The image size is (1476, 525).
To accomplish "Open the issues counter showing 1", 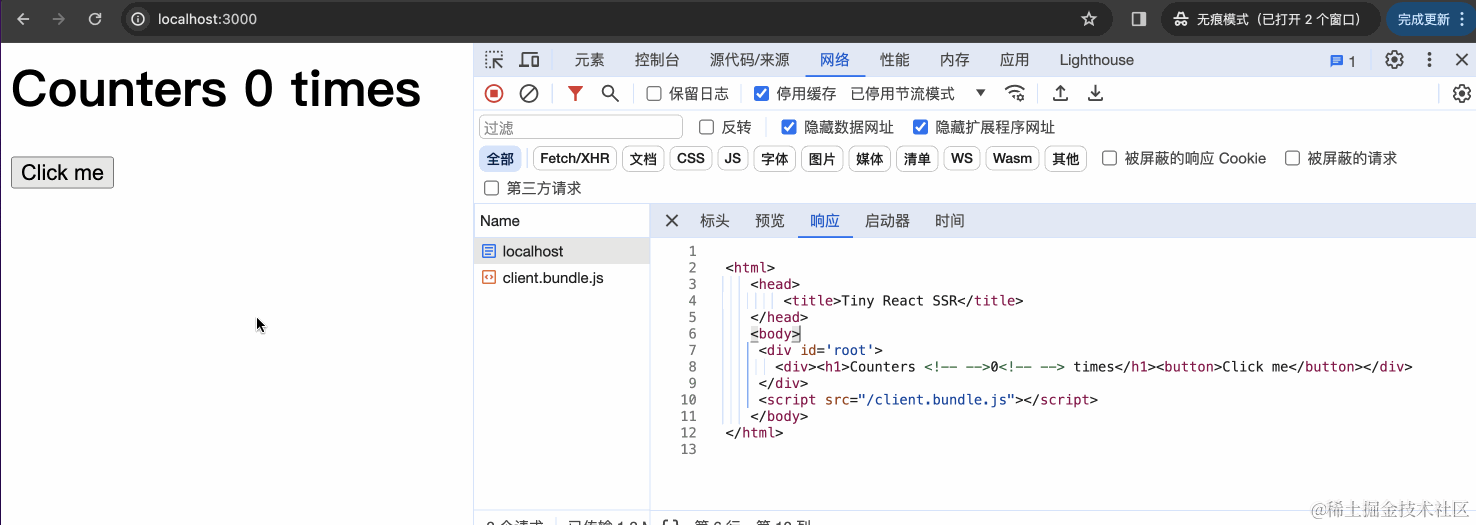I will coord(1342,61).
